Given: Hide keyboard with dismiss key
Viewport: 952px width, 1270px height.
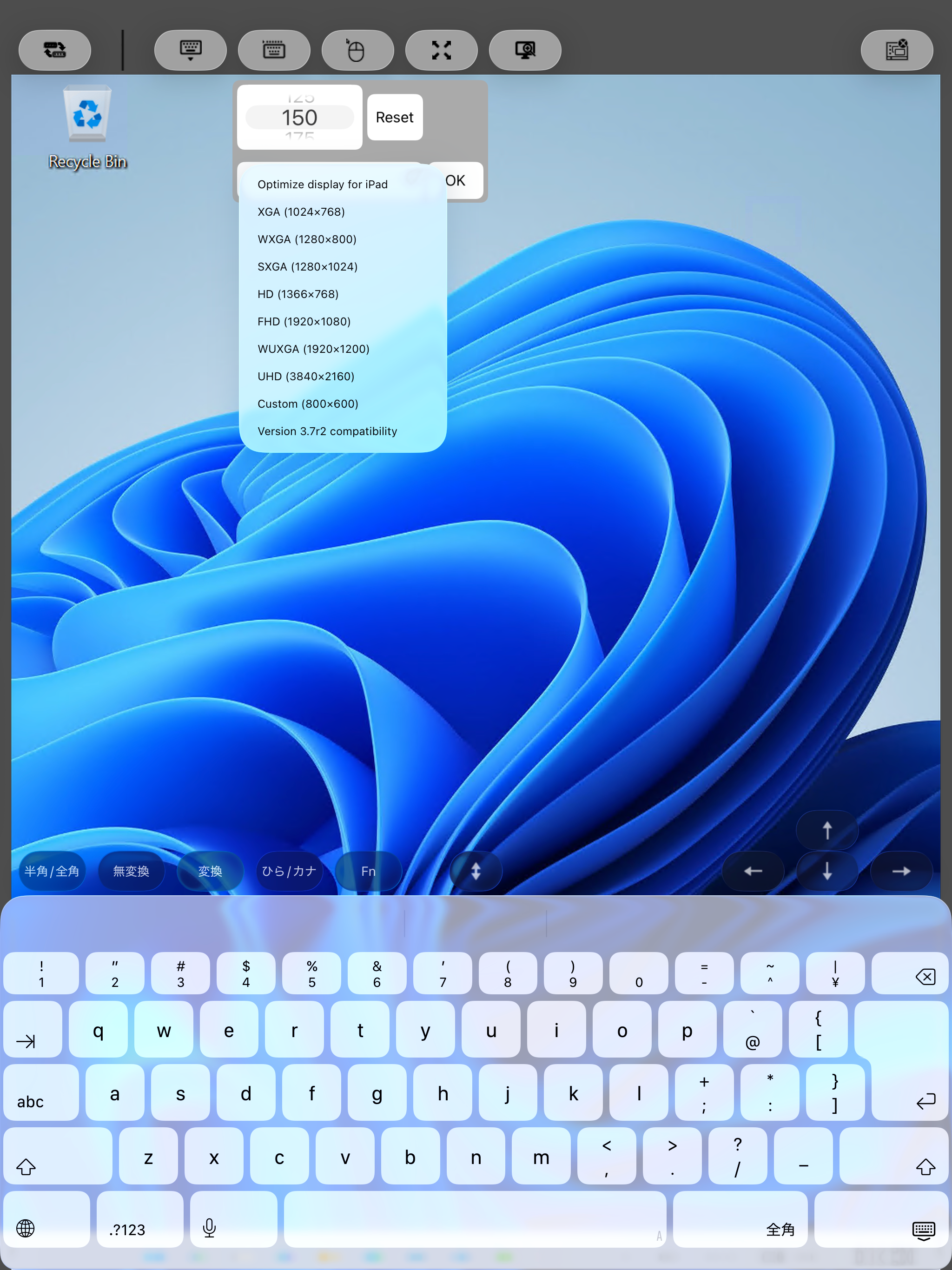Looking at the screenshot, I should coord(881,1219).
